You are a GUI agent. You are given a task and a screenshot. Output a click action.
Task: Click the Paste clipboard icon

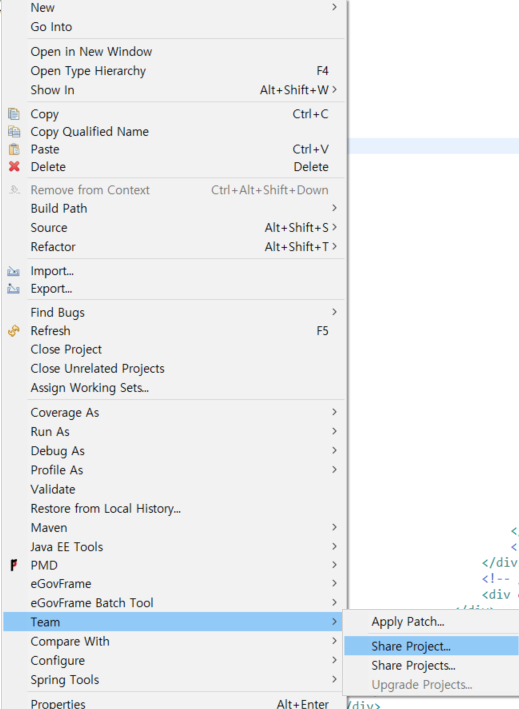pyautogui.click(x=14, y=149)
